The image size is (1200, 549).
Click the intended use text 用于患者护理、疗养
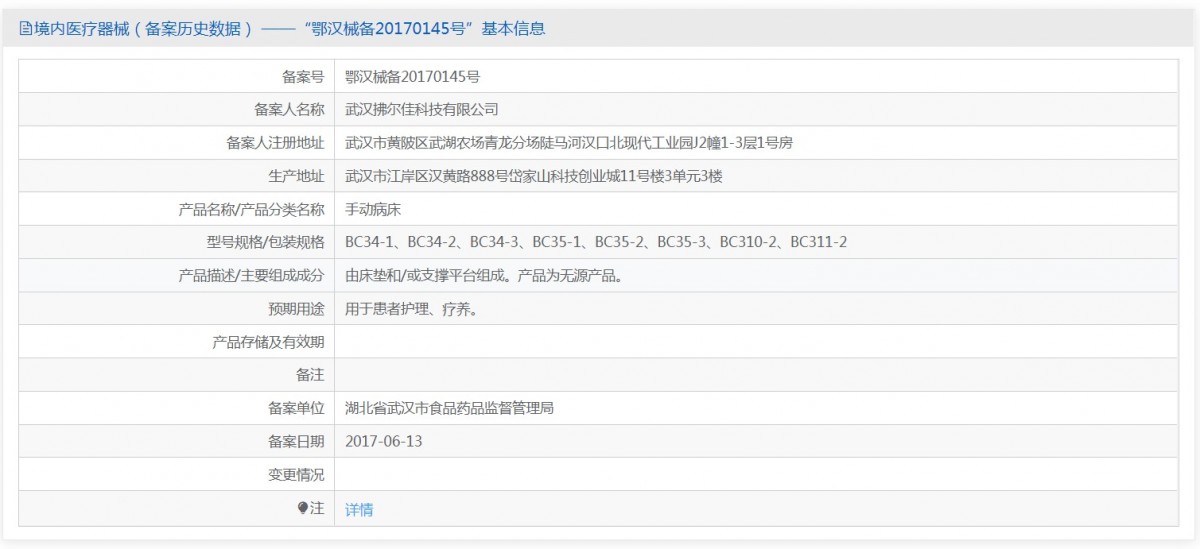(410, 309)
